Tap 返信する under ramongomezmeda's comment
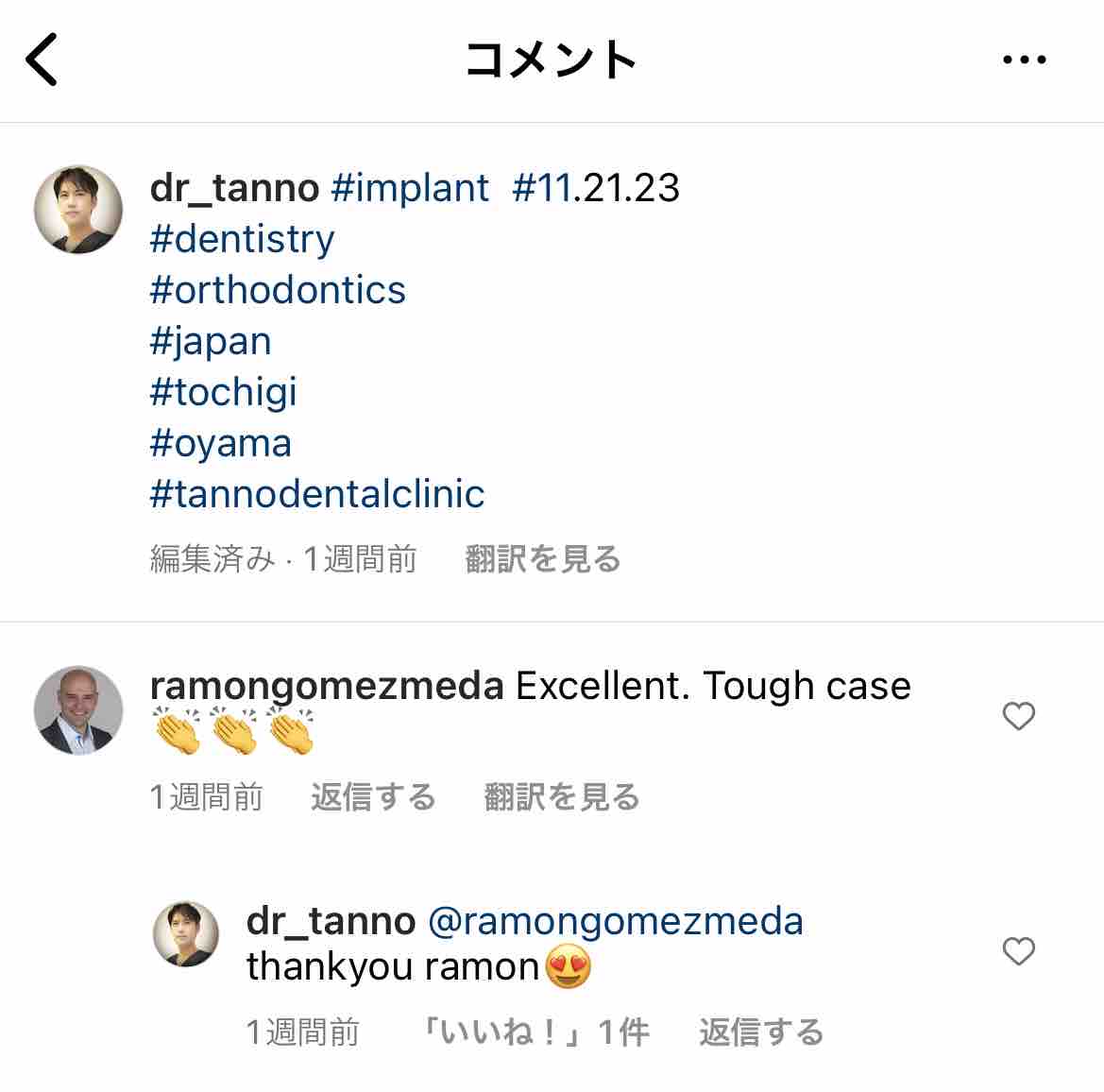1104x1092 pixels. (x=373, y=797)
